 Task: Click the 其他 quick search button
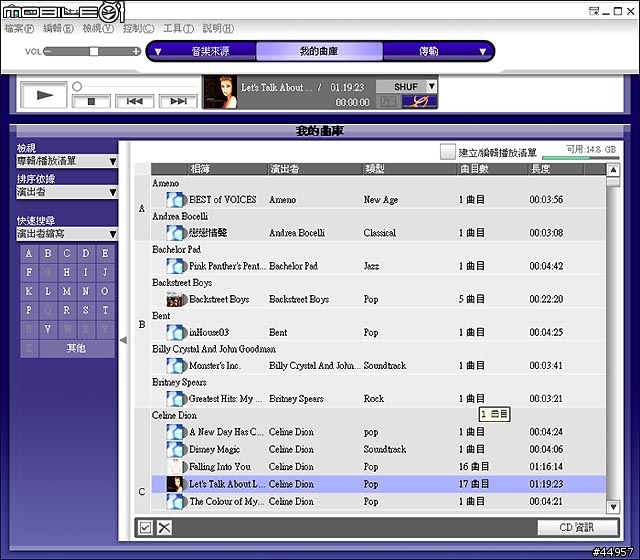[76, 349]
